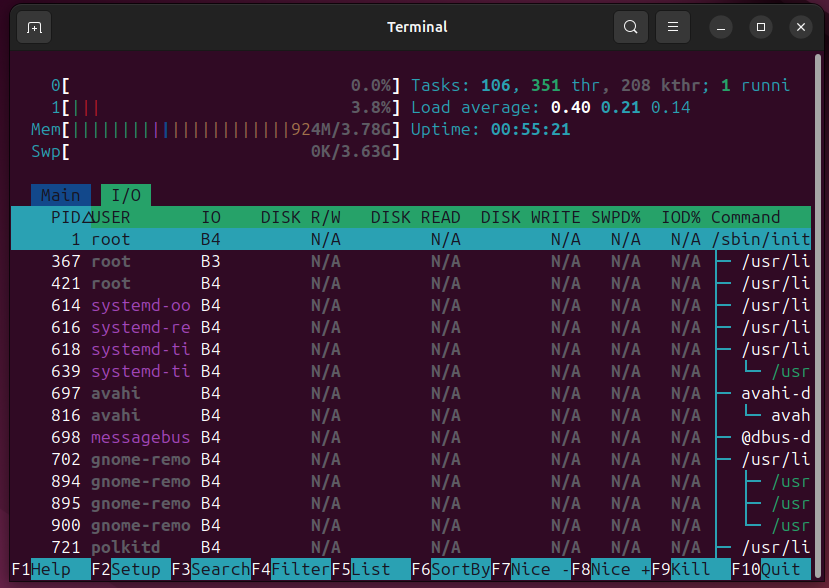
Task: Select polkitd process PID 721
Action: (x=411, y=547)
